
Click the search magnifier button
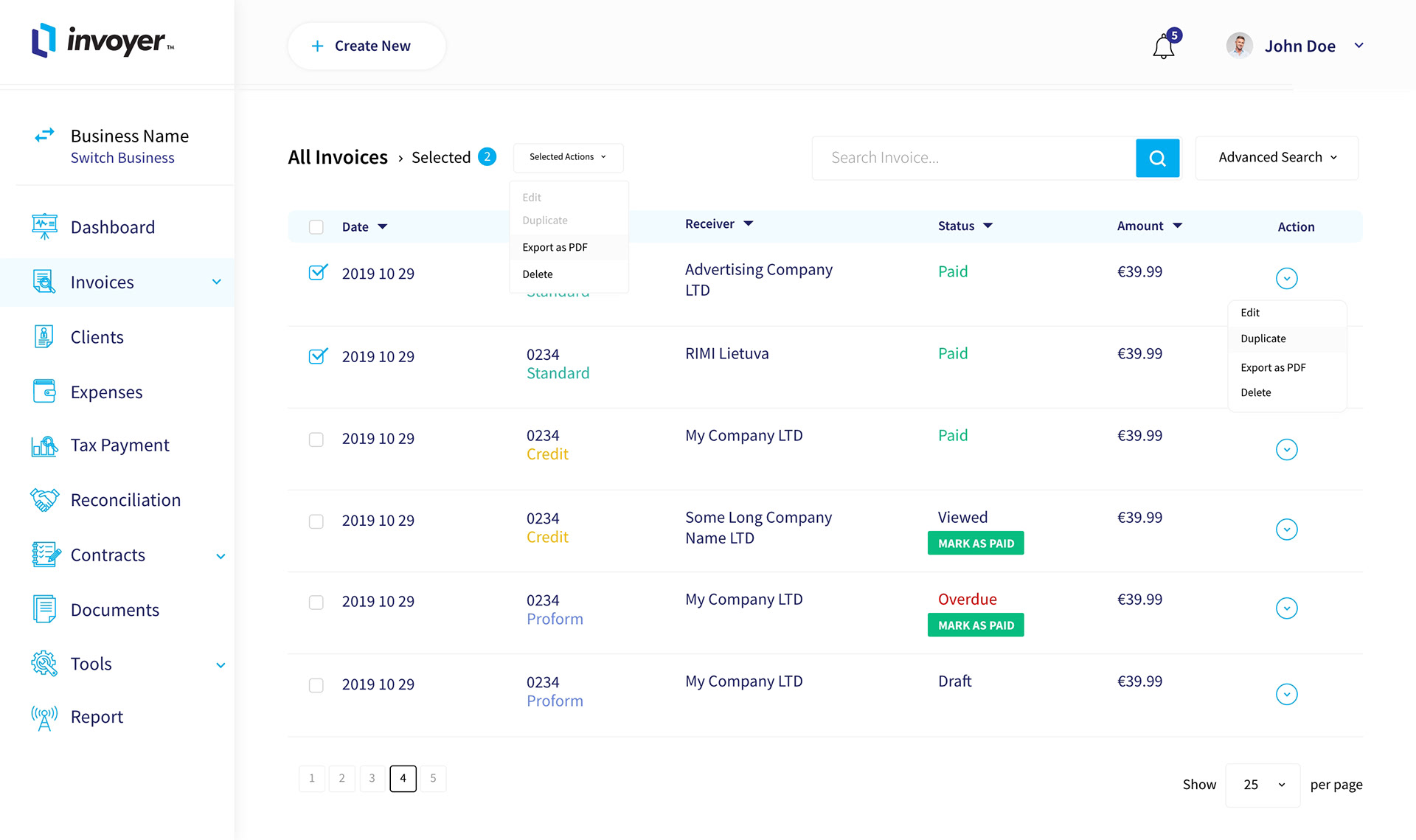(1157, 158)
